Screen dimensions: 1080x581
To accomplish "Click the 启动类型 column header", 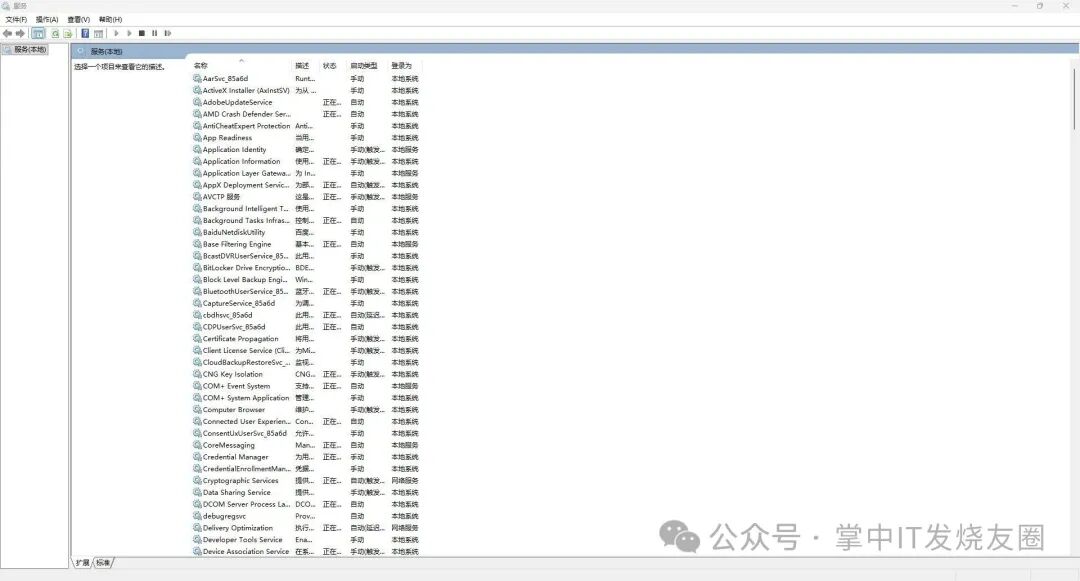I will tap(363, 66).
